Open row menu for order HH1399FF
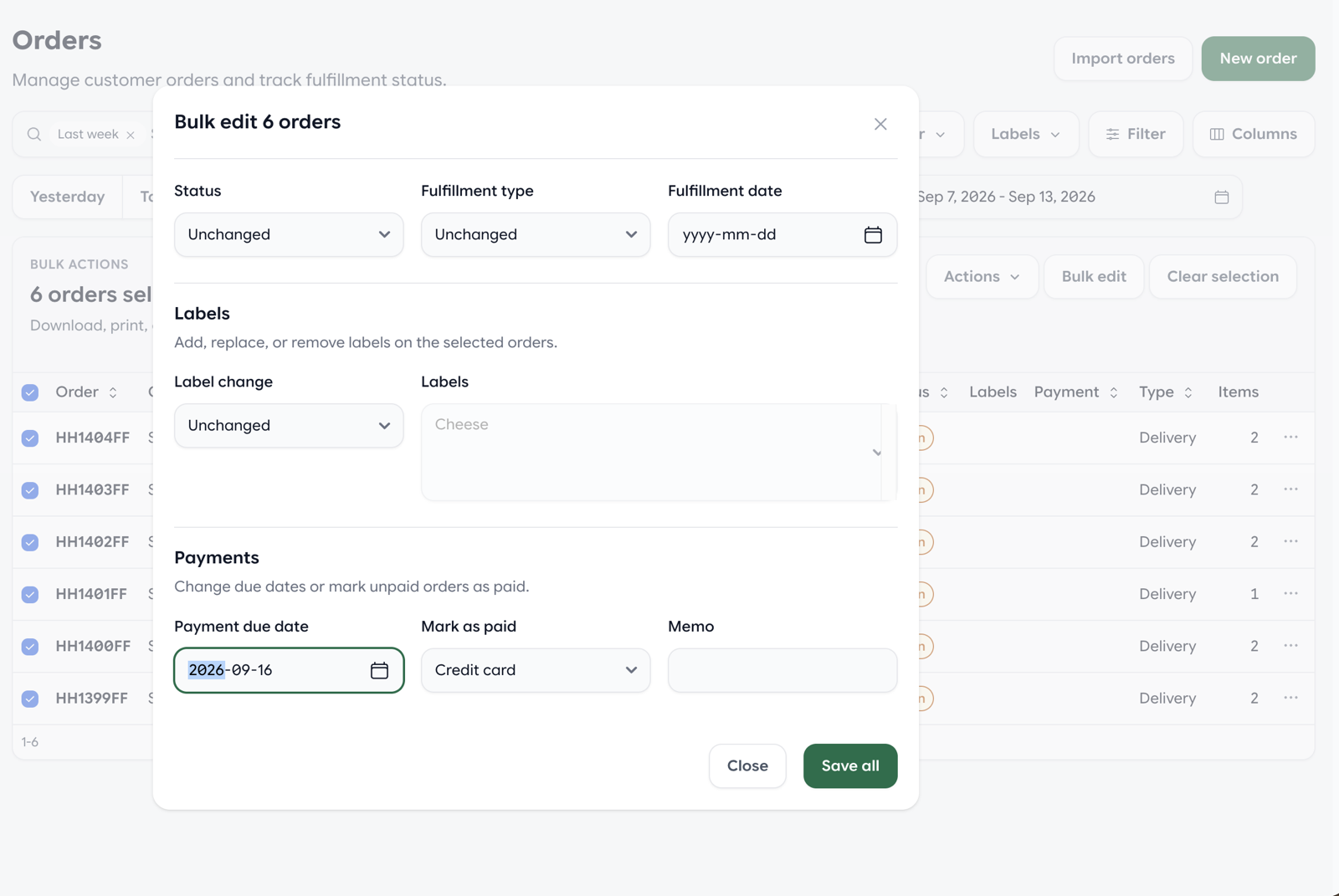This screenshot has width=1339, height=896. 1291,698
